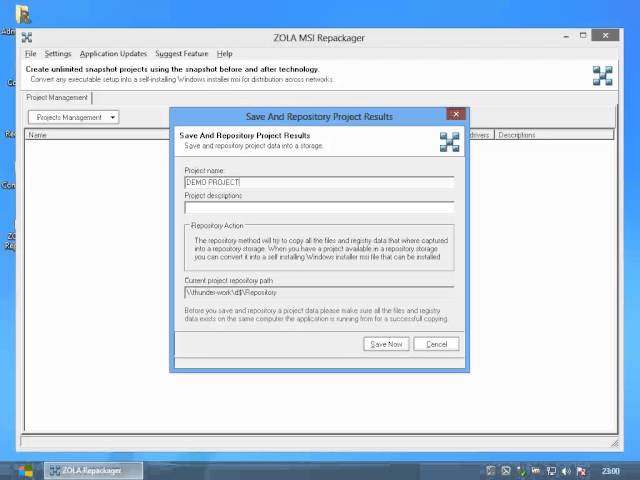Viewport: 640px width, 480px height.
Task: Click the Action Center flag tray icon
Action: coord(582,471)
